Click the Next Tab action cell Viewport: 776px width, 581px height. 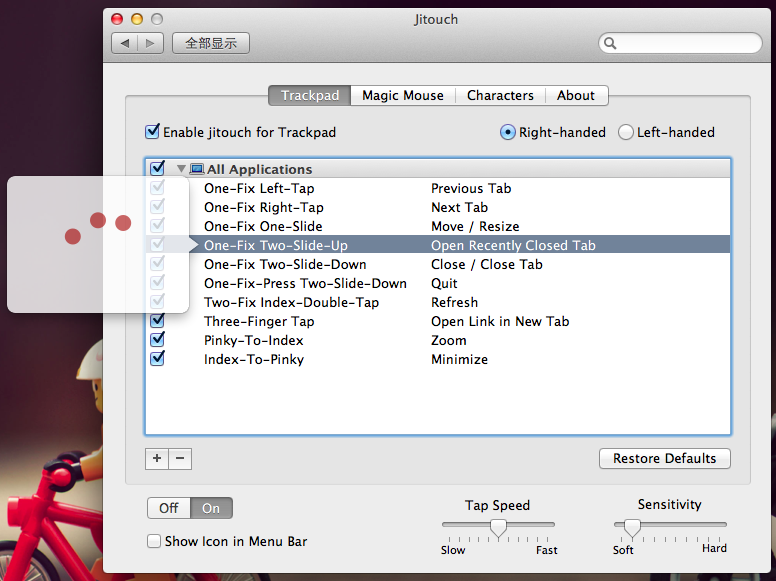459,207
